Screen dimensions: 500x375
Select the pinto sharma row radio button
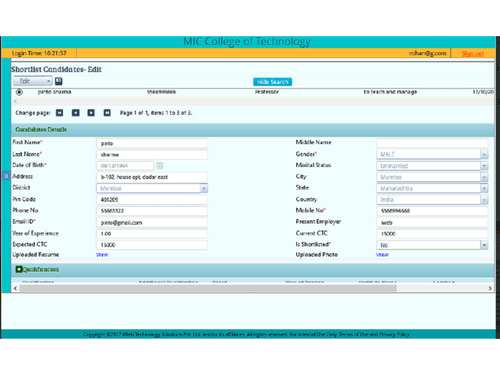19,92
